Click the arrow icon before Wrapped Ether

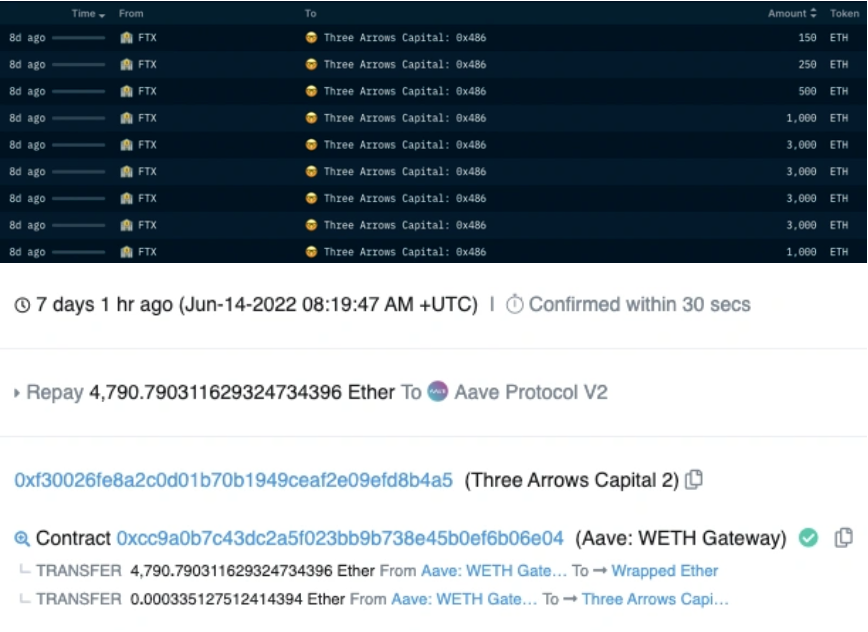(600, 571)
